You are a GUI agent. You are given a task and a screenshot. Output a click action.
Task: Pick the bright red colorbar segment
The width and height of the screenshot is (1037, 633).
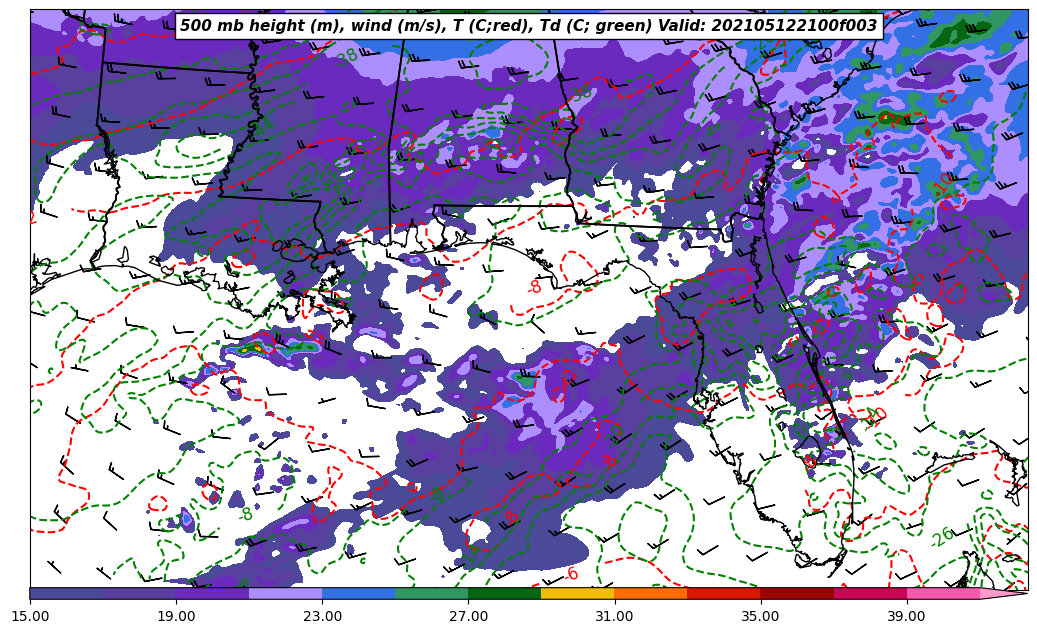click(x=723, y=593)
